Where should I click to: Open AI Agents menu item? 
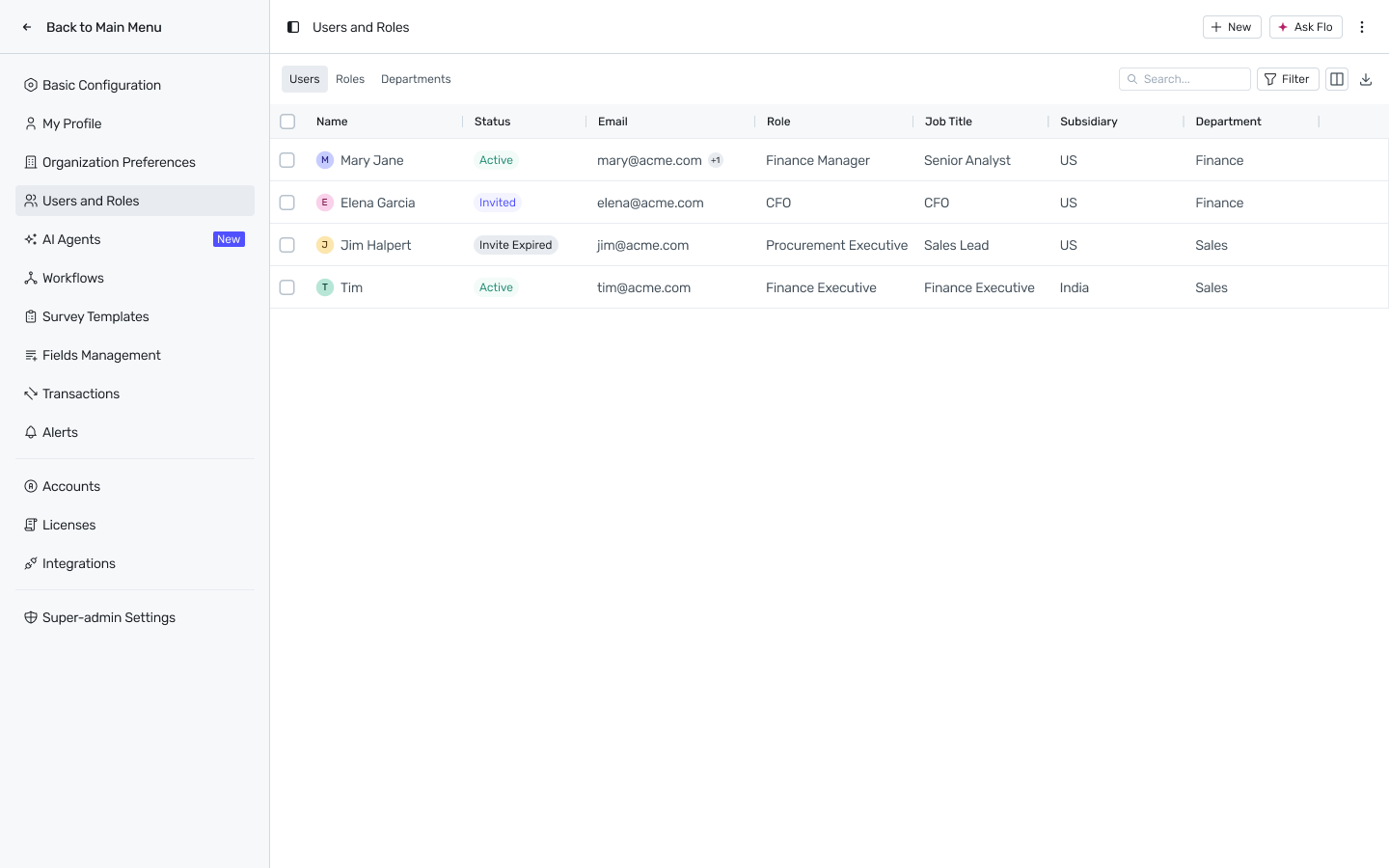135,239
